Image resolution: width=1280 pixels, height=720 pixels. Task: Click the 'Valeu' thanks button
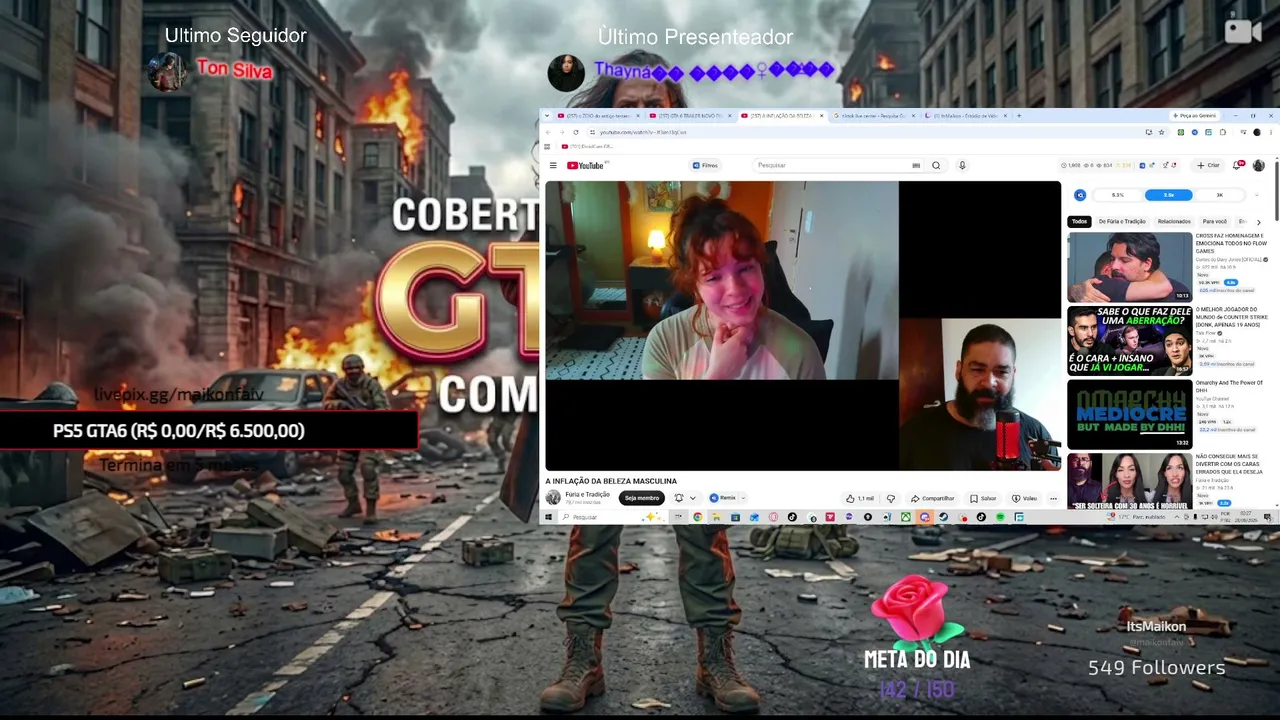click(x=1024, y=498)
